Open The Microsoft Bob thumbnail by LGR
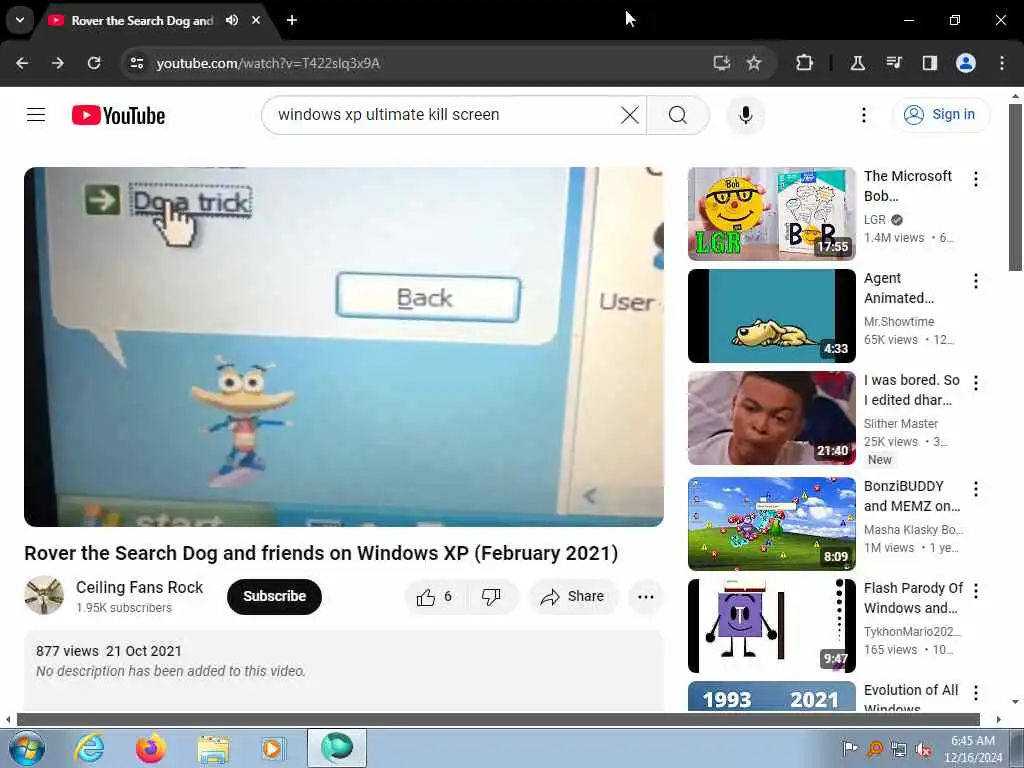Screen dimensions: 1024x768 coord(771,214)
